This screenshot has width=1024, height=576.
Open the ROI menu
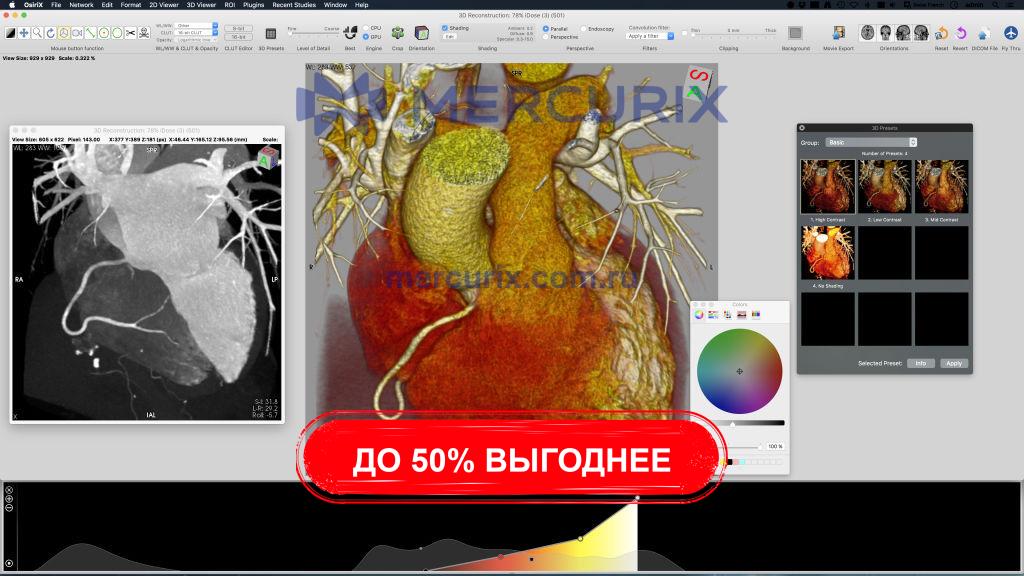pyautogui.click(x=229, y=5)
